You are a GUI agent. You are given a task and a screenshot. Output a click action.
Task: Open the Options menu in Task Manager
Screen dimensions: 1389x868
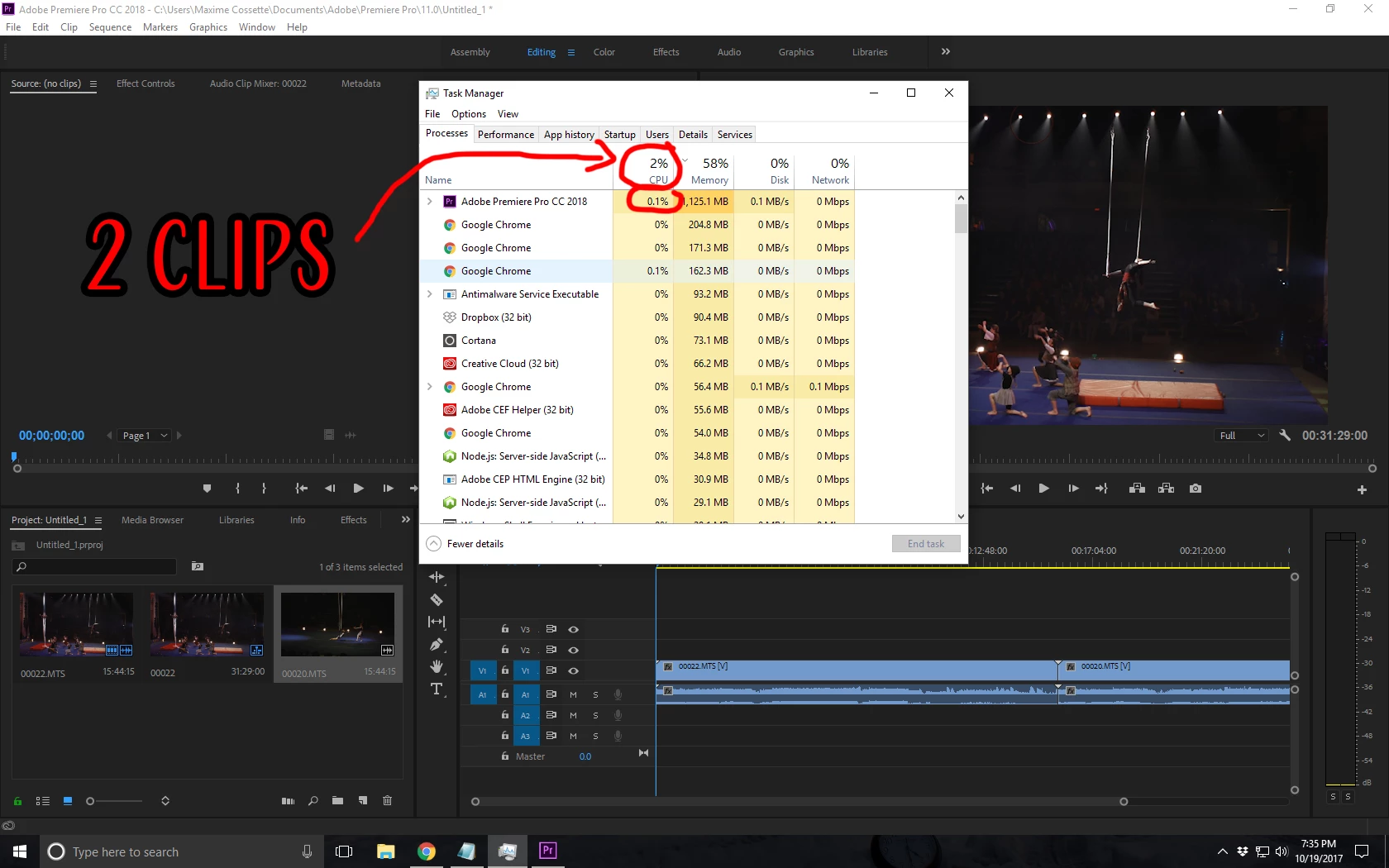(469, 114)
